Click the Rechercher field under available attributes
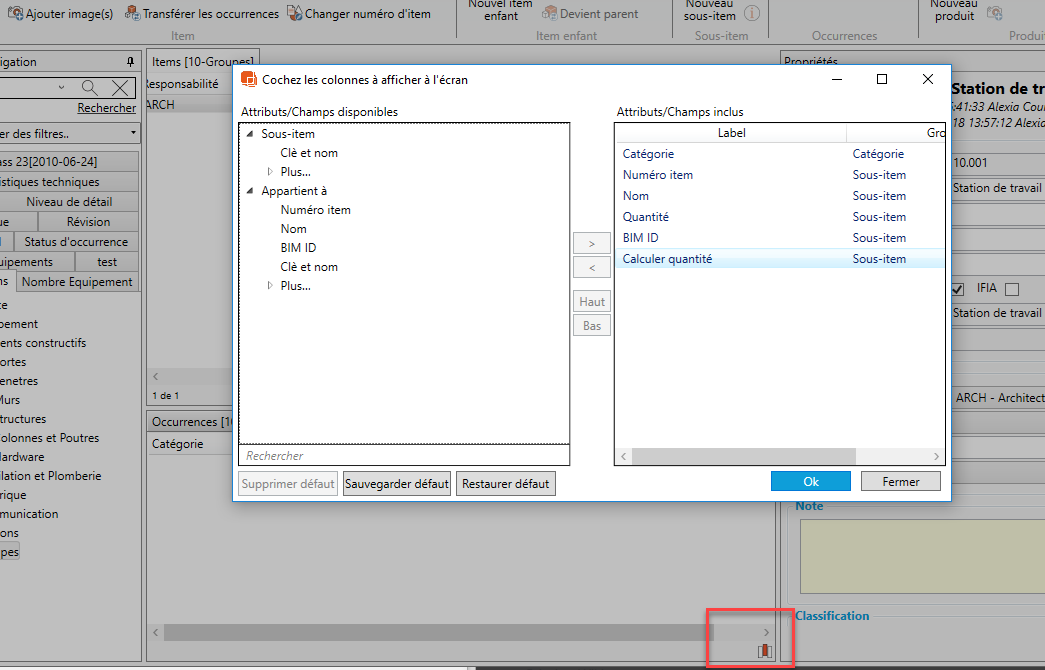 (x=404, y=456)
